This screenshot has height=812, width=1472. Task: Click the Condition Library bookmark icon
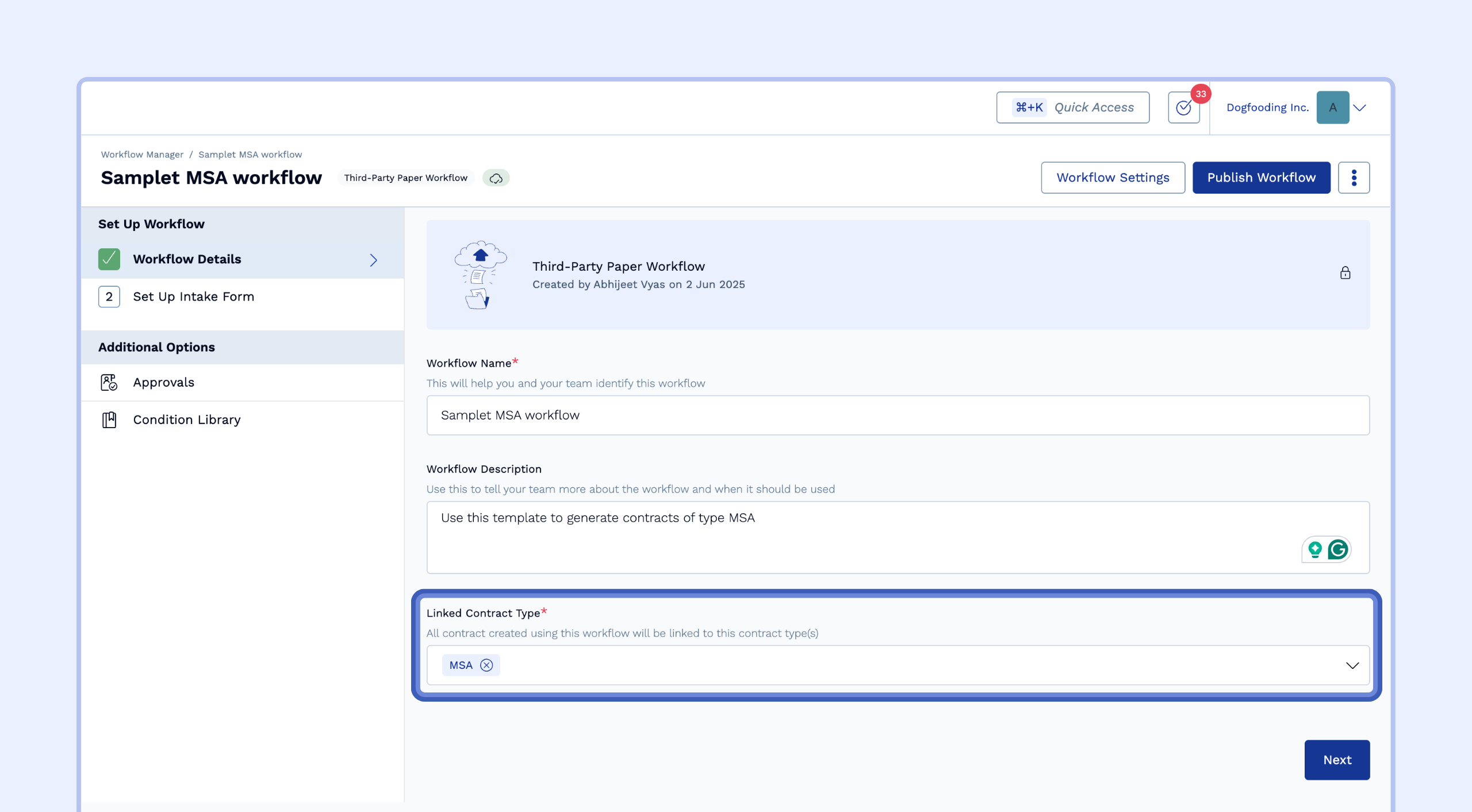[x=109, y=420]
